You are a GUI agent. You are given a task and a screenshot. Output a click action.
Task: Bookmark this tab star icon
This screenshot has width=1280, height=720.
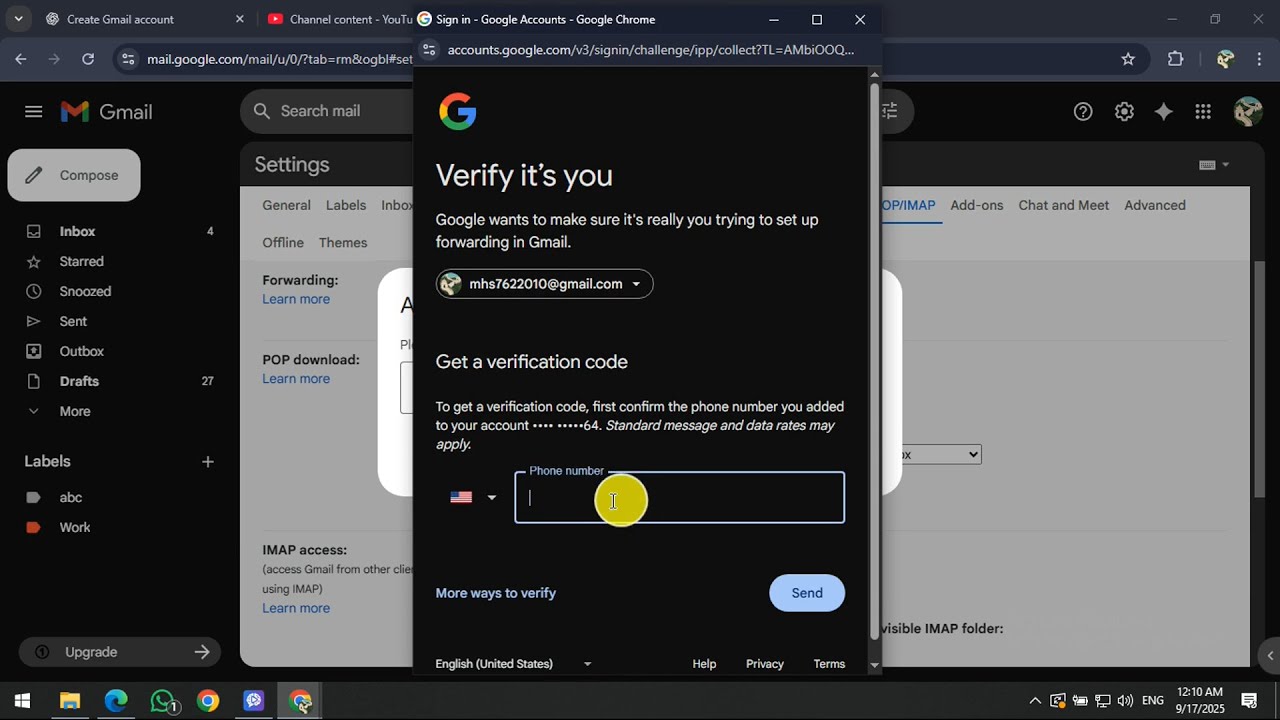pos(1128,59)
